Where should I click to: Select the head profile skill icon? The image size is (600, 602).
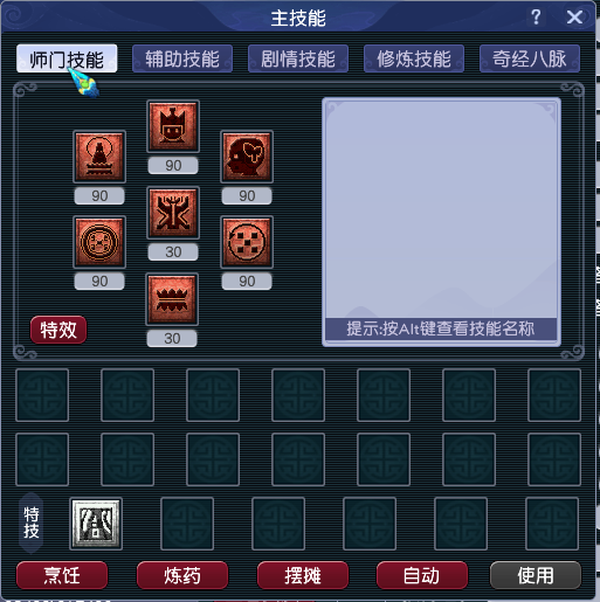point(247,156)
